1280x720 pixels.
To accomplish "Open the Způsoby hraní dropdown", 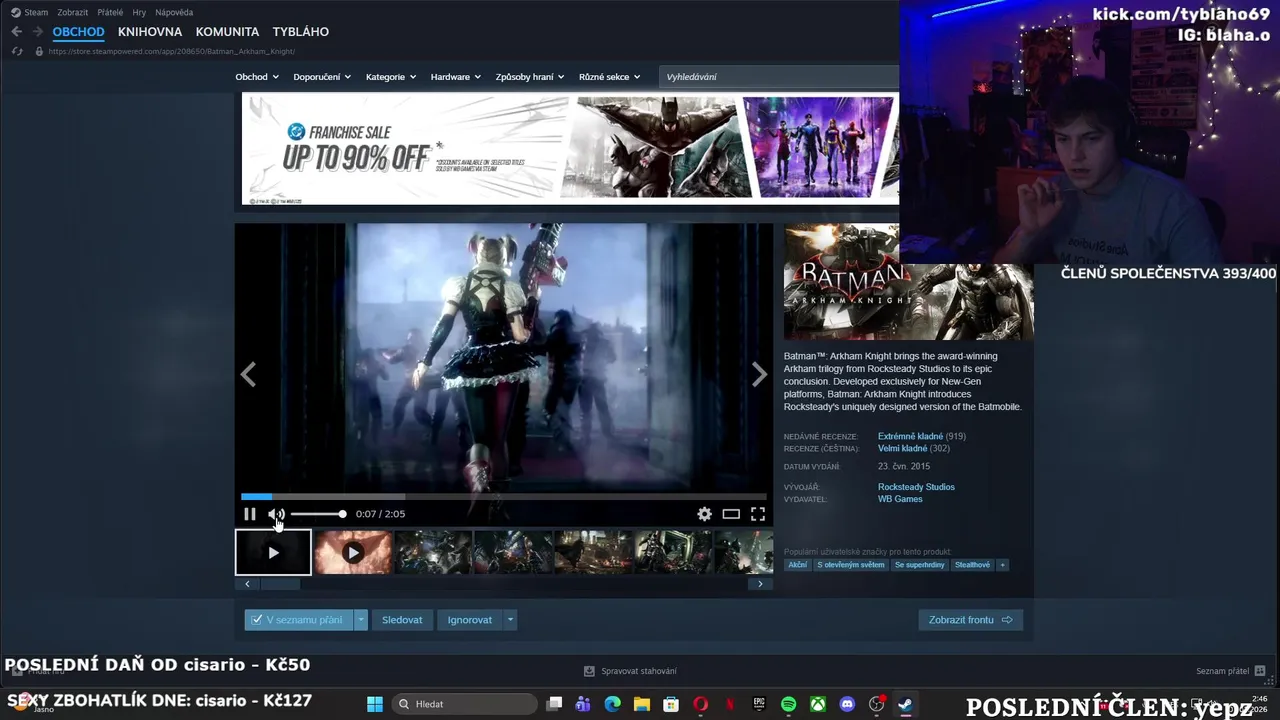I will pos(530,77).
